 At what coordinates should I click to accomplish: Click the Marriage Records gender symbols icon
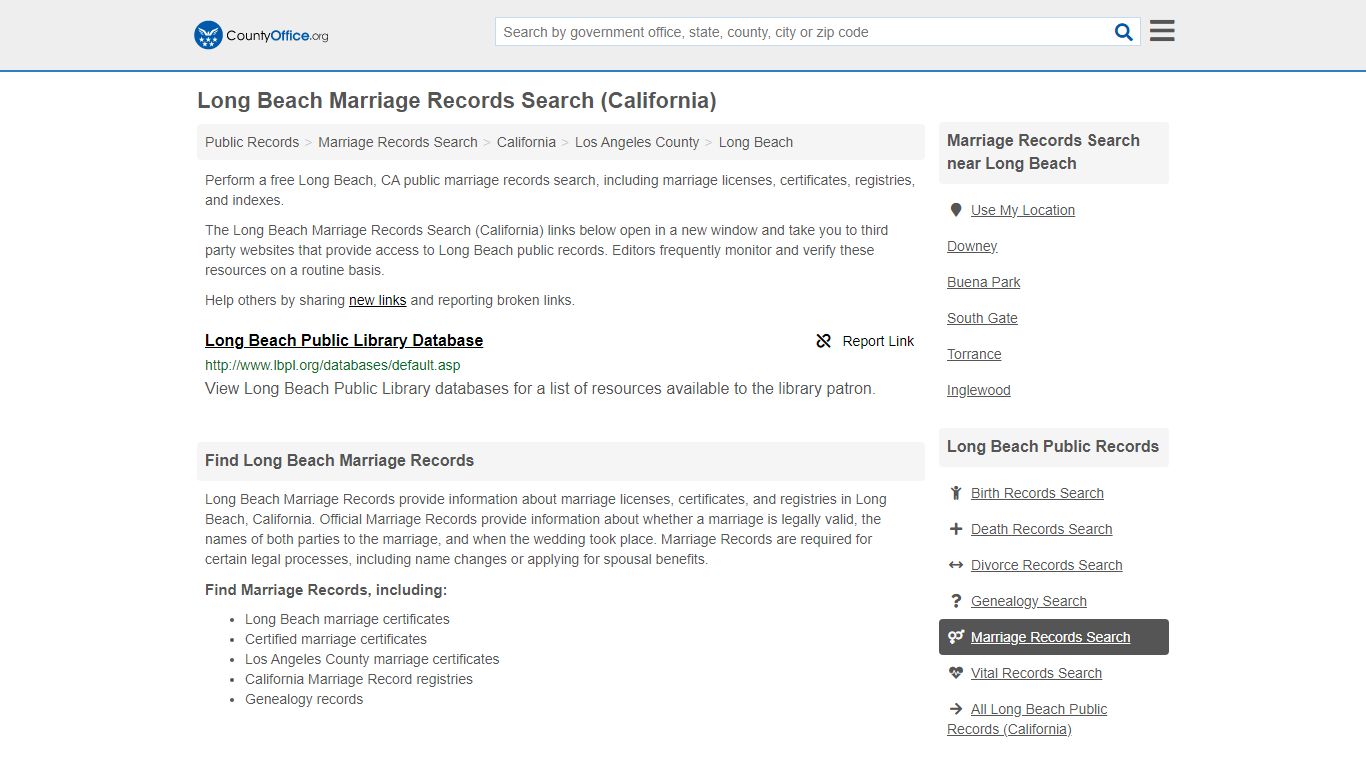(x=956, y=637)
